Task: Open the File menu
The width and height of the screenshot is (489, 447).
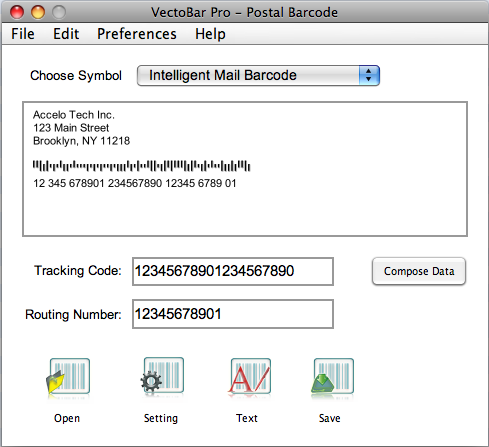Action: (23, 34)
